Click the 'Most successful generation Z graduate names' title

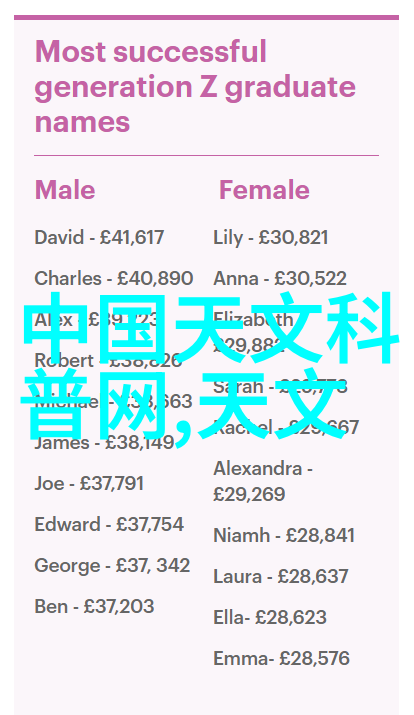pyautogui.click(x=195, y=87)
